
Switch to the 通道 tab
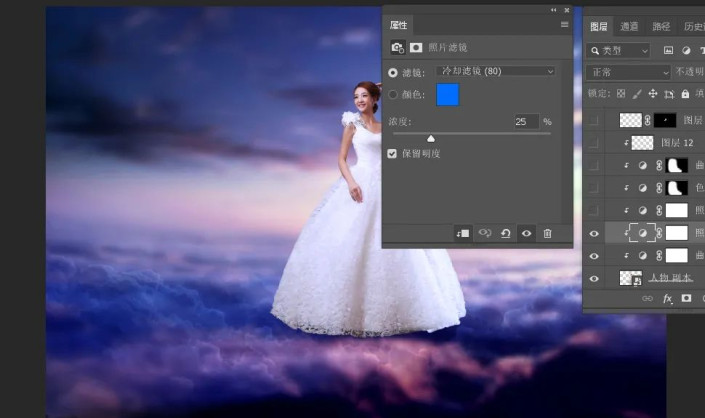tap(629, 27)
